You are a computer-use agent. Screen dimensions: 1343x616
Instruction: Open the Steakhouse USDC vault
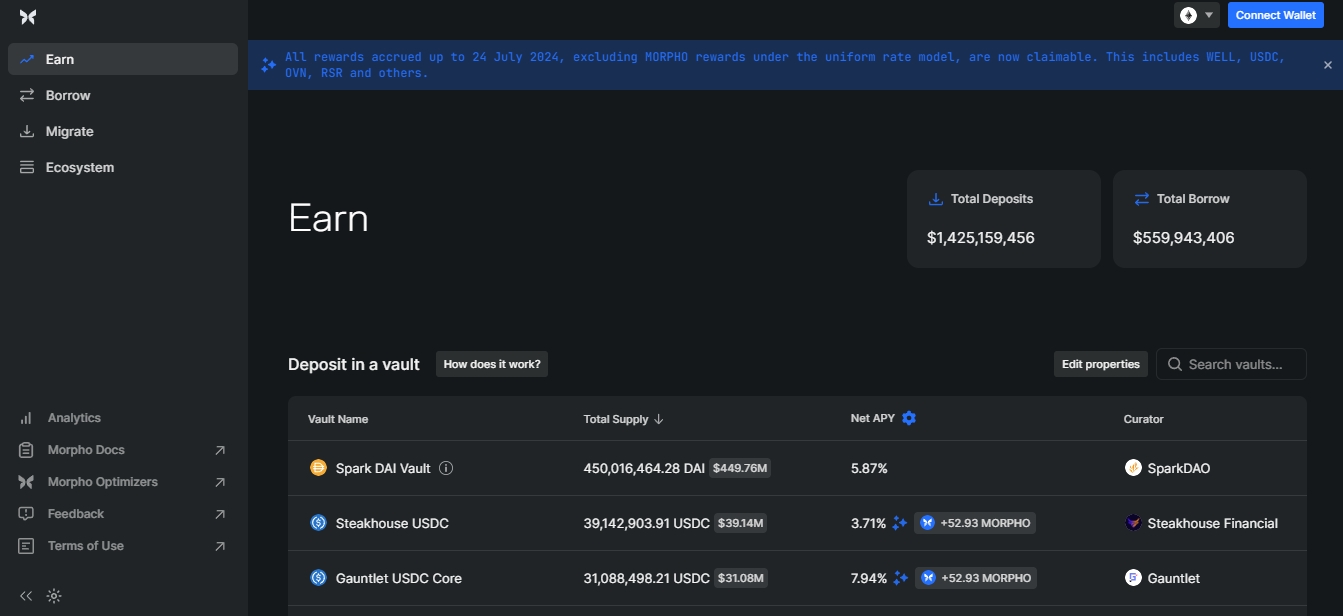797,523
